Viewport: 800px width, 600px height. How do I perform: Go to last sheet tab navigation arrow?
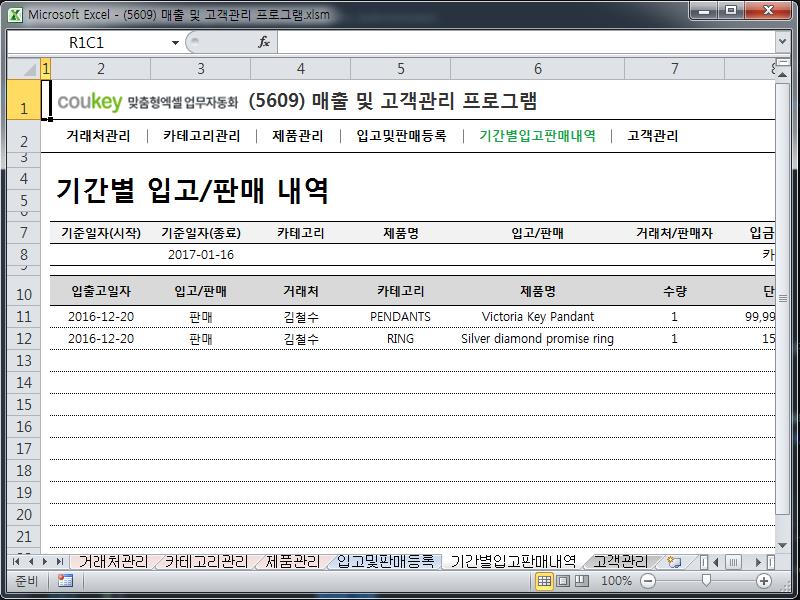(60, 562)
